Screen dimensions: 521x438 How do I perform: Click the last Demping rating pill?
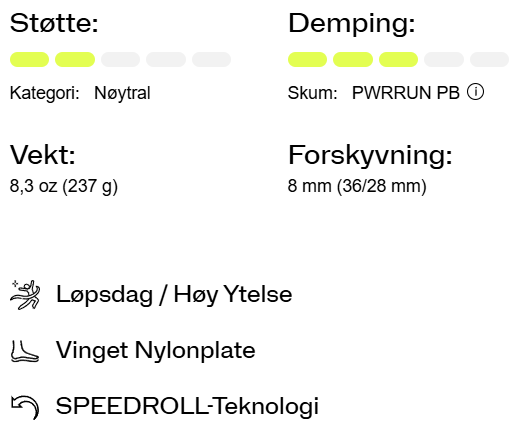point(489,60)
